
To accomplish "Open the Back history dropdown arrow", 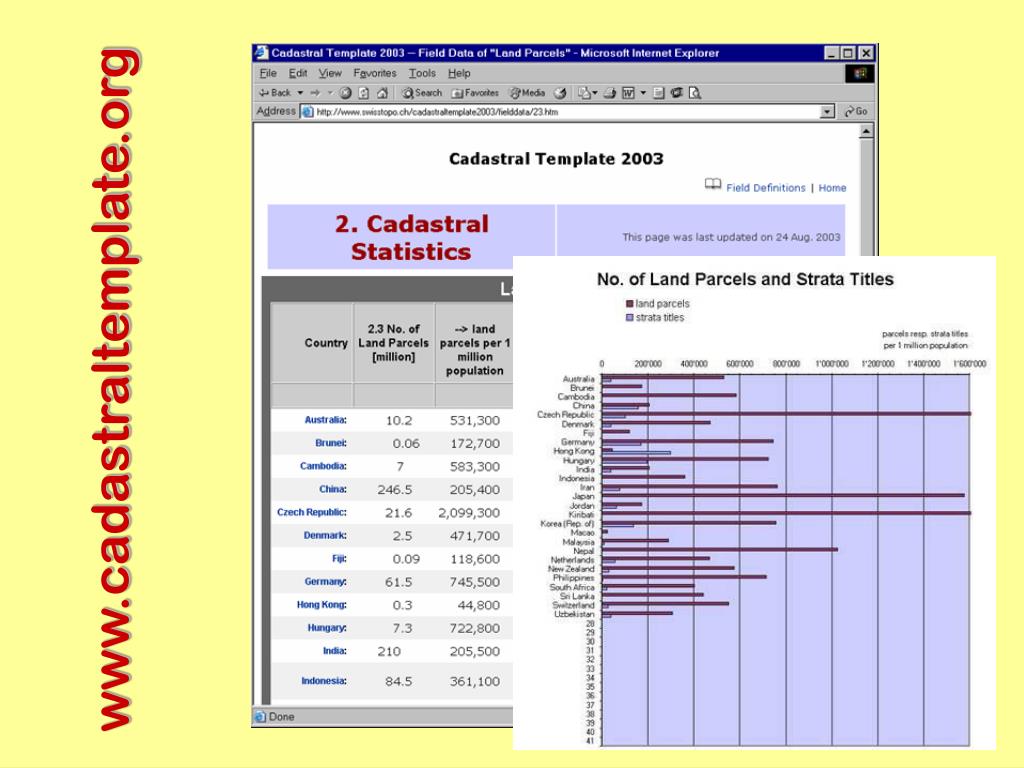I will click(300, 93).
